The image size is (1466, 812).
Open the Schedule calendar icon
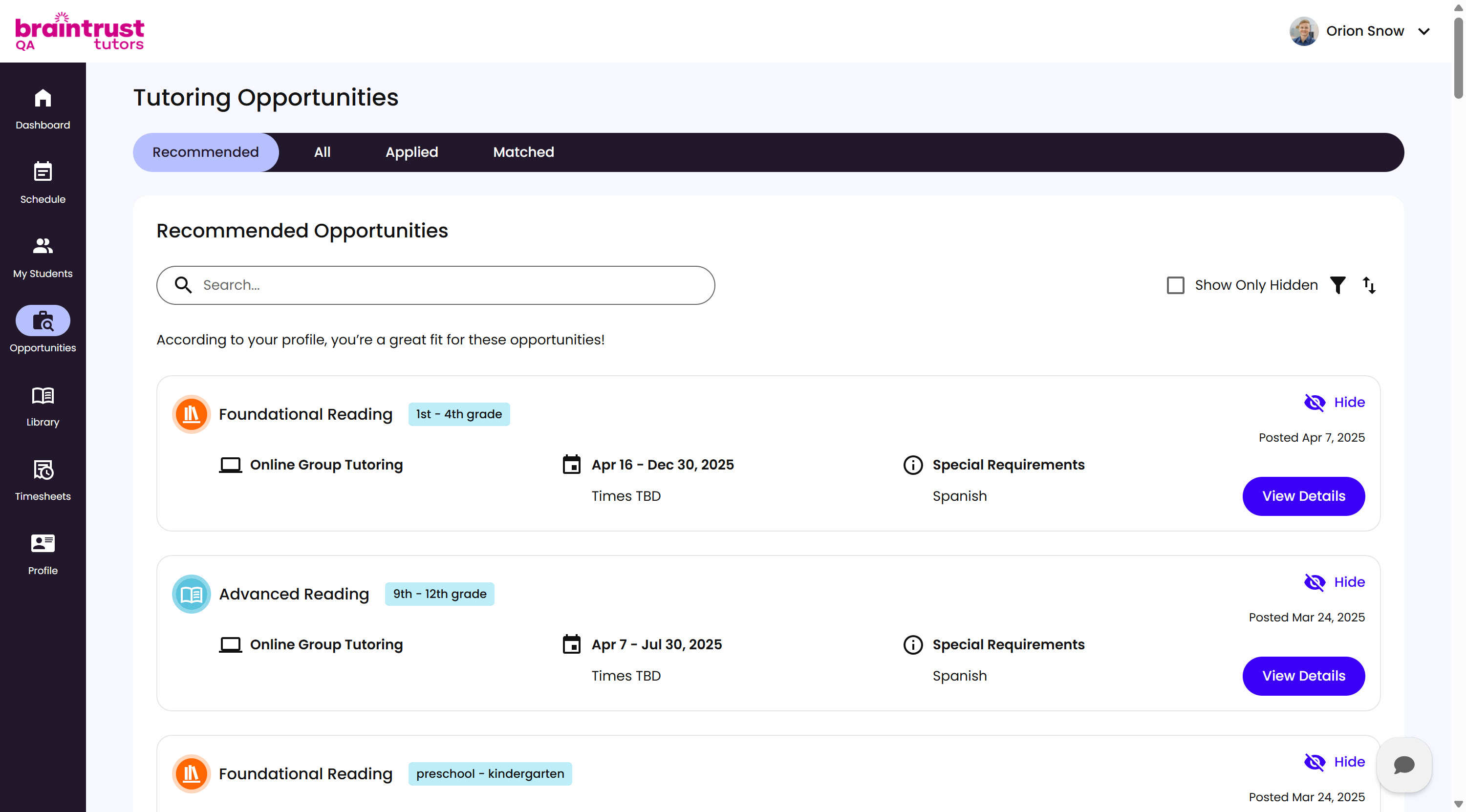(43, 171)
